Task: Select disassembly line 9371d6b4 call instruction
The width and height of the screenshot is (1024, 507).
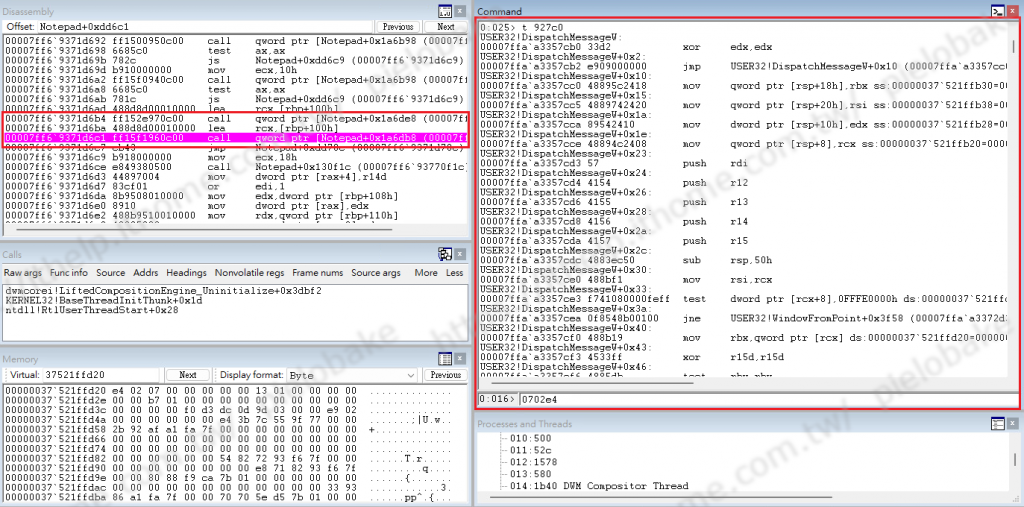Action: [236, 118]
